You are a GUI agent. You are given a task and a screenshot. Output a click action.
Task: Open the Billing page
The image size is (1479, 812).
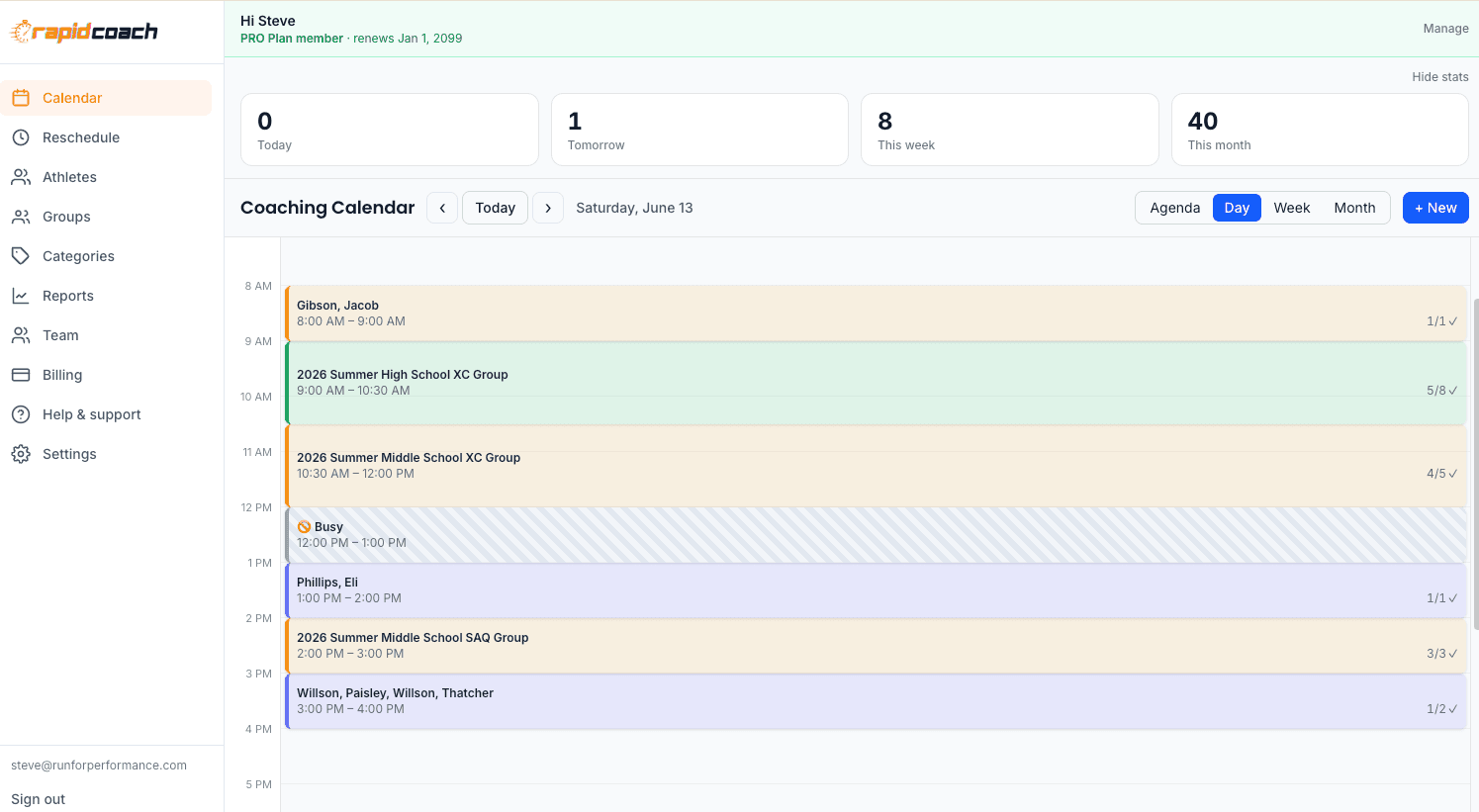pyautogui.click(x=106, y=375)
